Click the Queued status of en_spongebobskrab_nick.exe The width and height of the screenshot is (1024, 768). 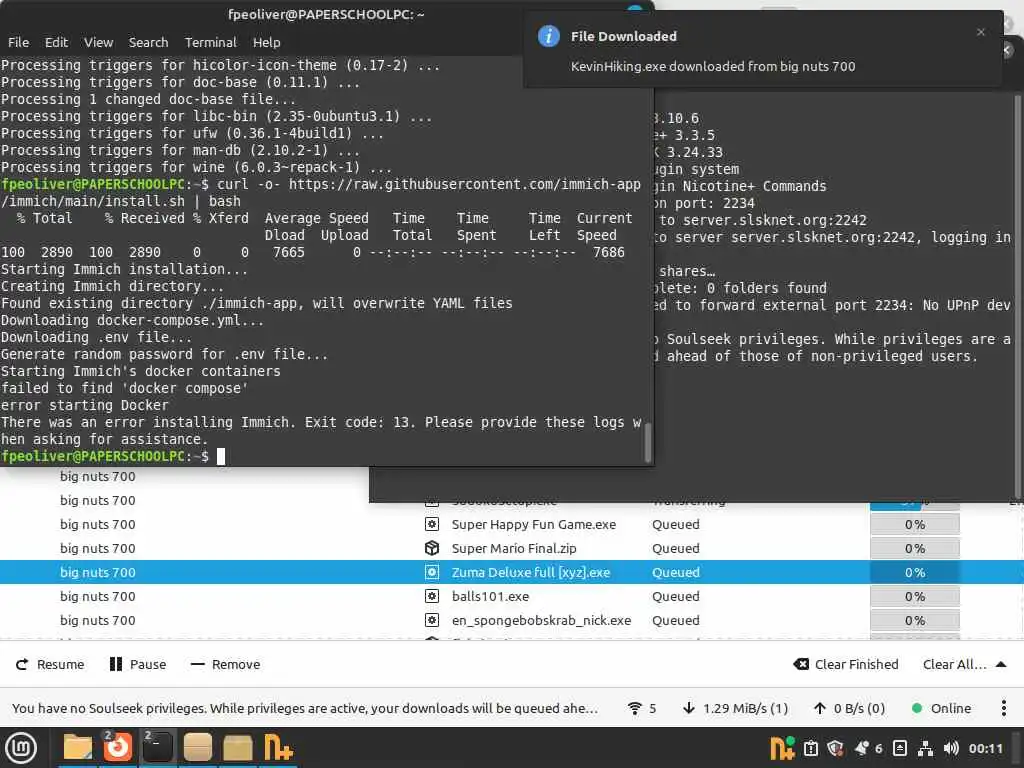[675, 620]
